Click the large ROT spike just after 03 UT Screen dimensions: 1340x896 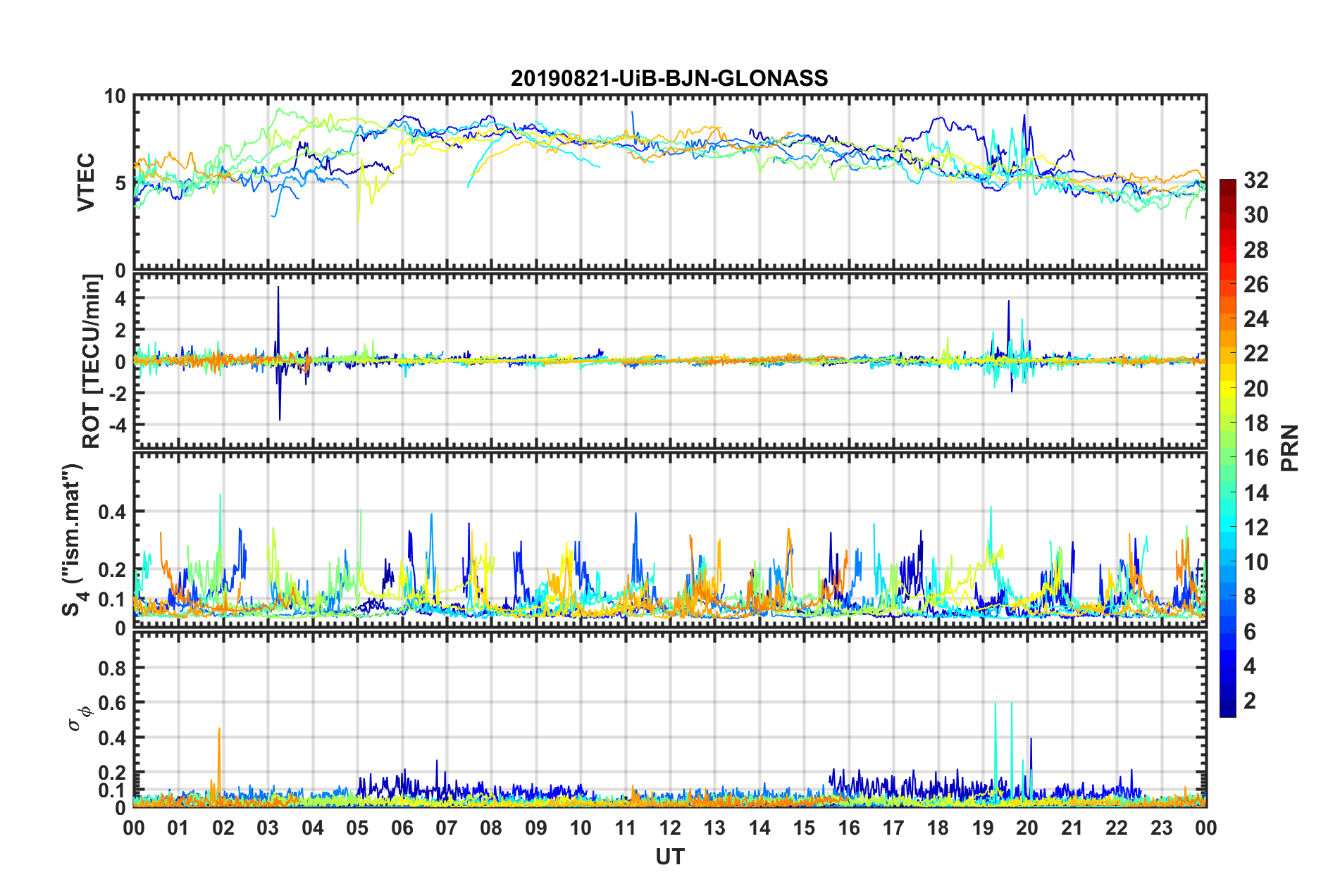pyautogui.click(x=278, y=352)
